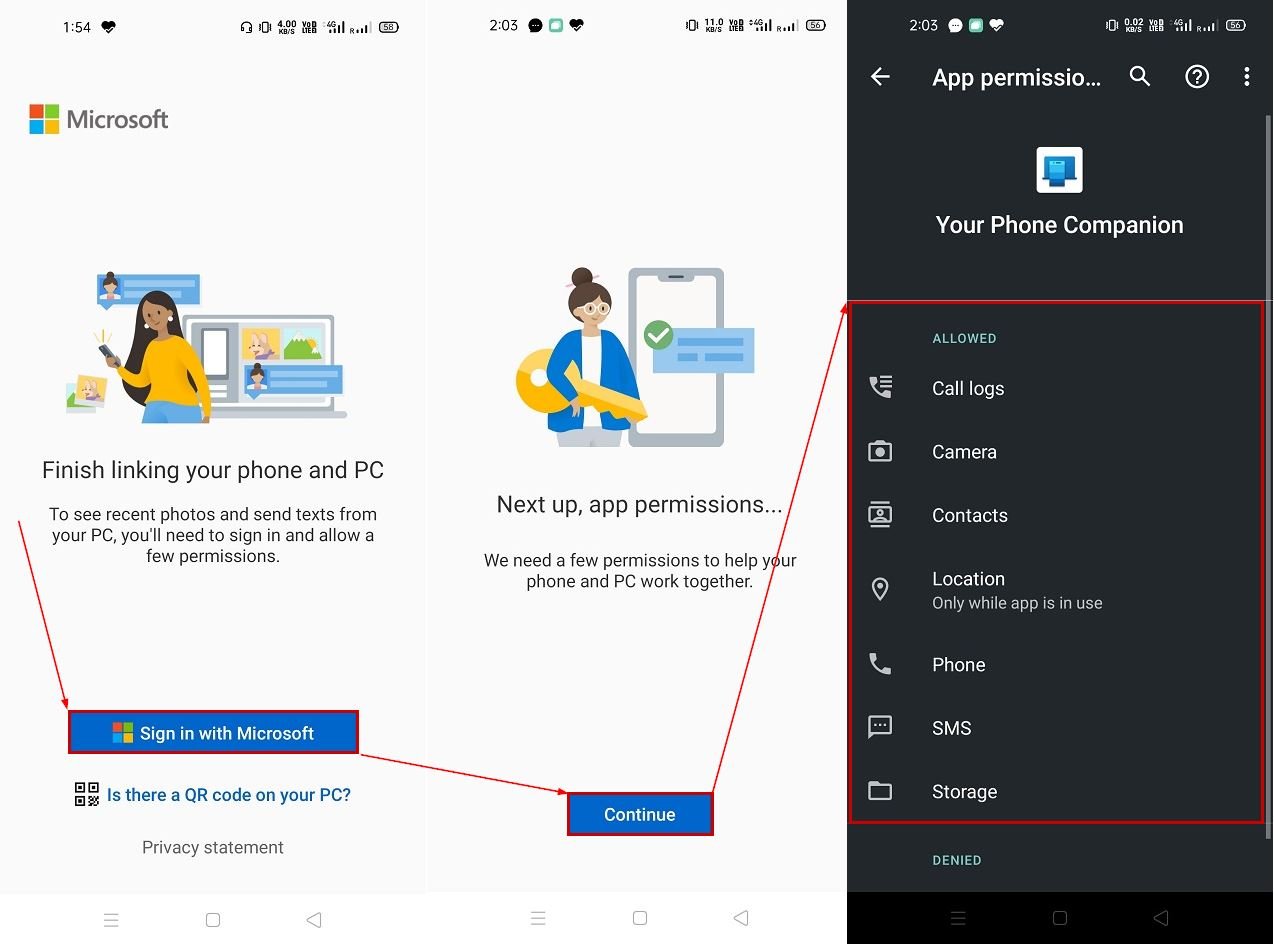Open the three-dot overflow menu
Image resolution: width=1274 pixels, height=944 pixels.
tap(1246, 76)
